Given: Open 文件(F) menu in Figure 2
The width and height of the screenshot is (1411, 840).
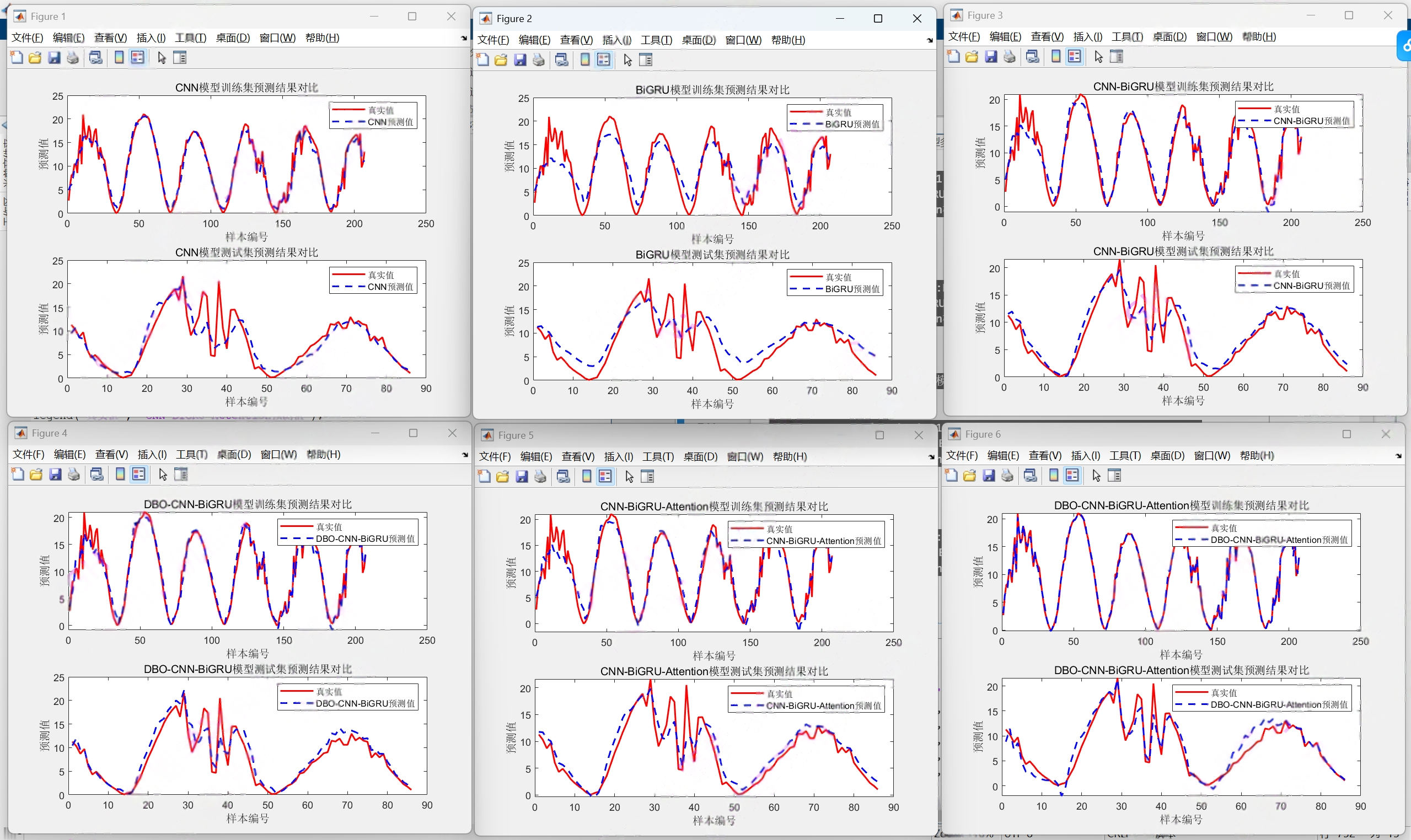Looking at the screenshot, I should [493, 40].
